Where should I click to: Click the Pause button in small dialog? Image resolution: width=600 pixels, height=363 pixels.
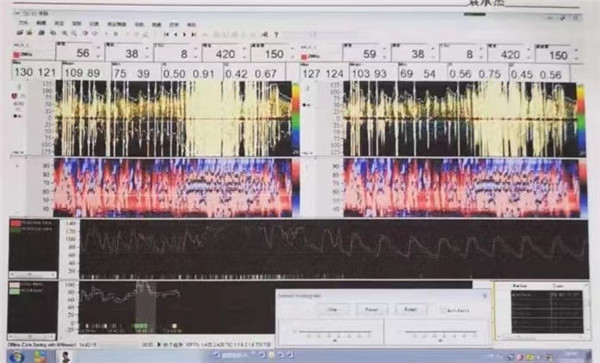coord(372,309)
